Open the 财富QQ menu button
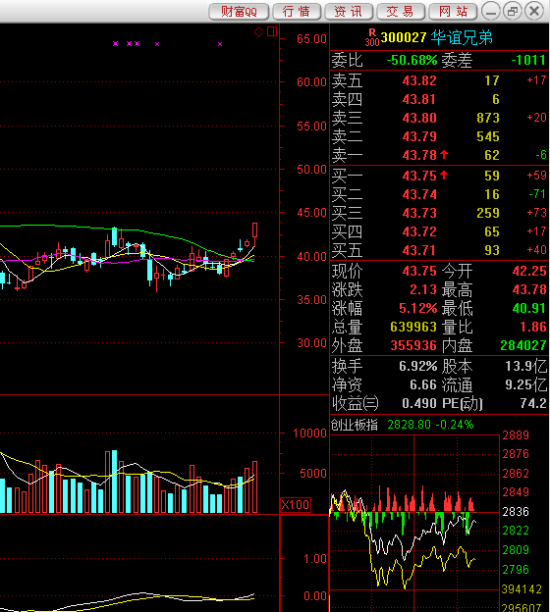550x612 pixels. (239, 11)
